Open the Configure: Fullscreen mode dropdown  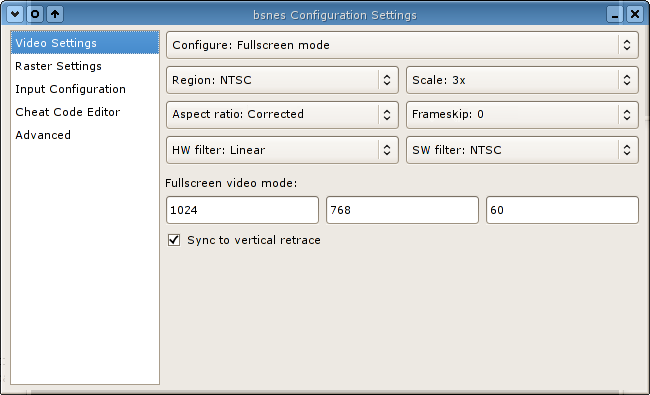point(402,45)
